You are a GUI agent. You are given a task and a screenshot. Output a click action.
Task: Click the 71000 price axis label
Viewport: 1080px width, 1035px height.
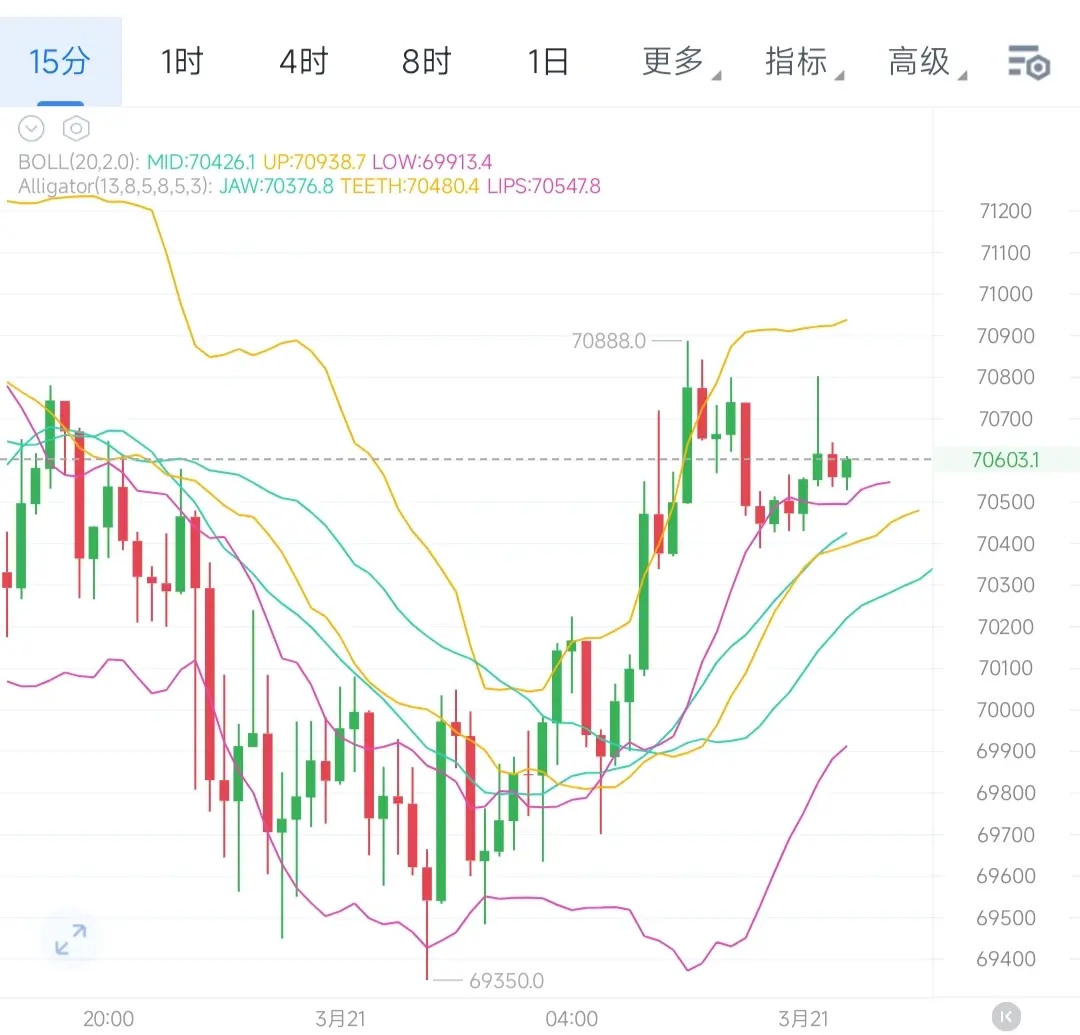[x=1006, y=294]
